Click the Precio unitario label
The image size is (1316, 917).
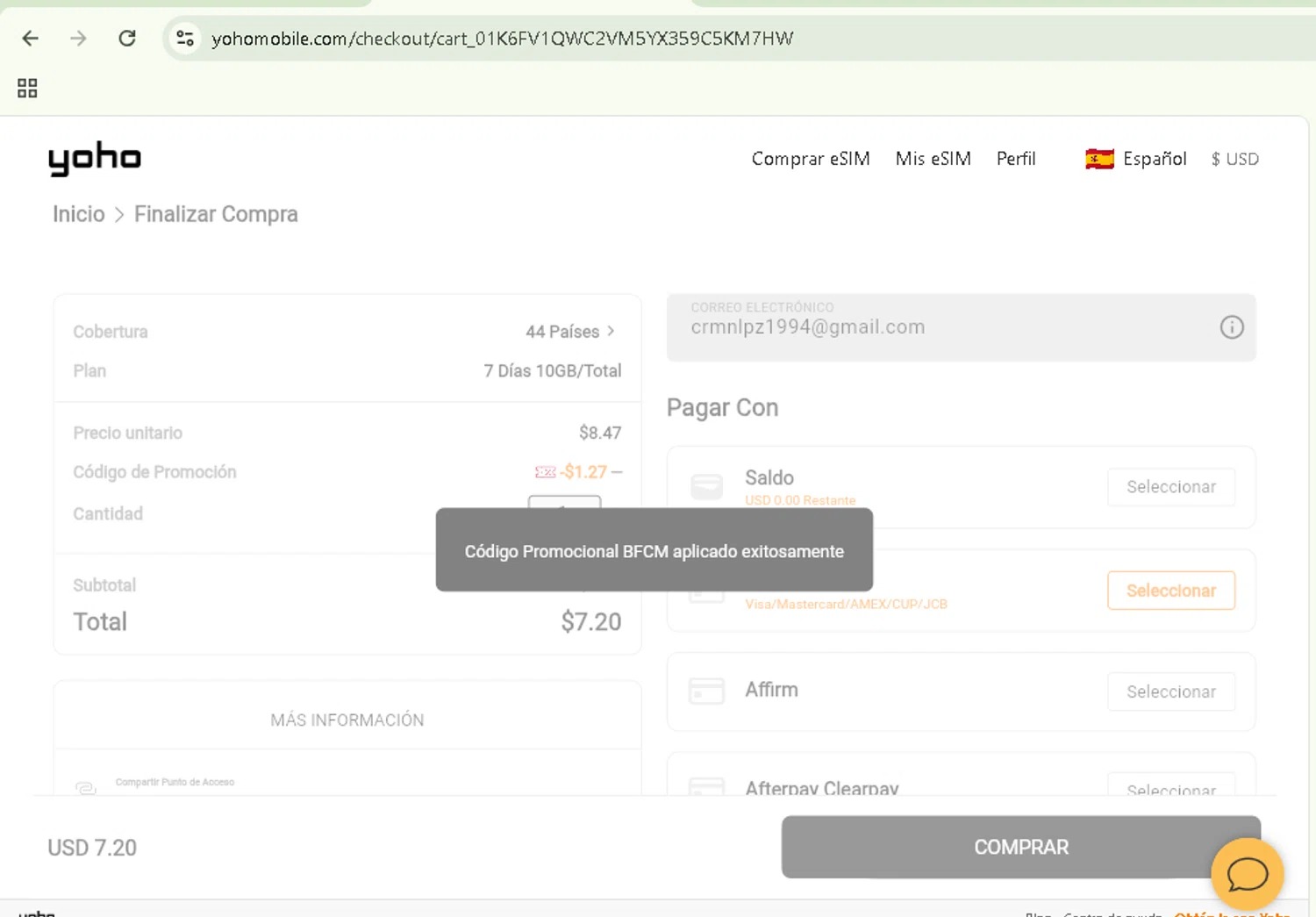(x=127, y=433)
